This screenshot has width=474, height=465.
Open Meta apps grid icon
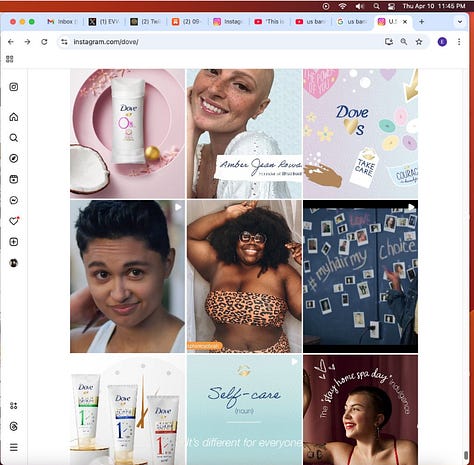14,406
